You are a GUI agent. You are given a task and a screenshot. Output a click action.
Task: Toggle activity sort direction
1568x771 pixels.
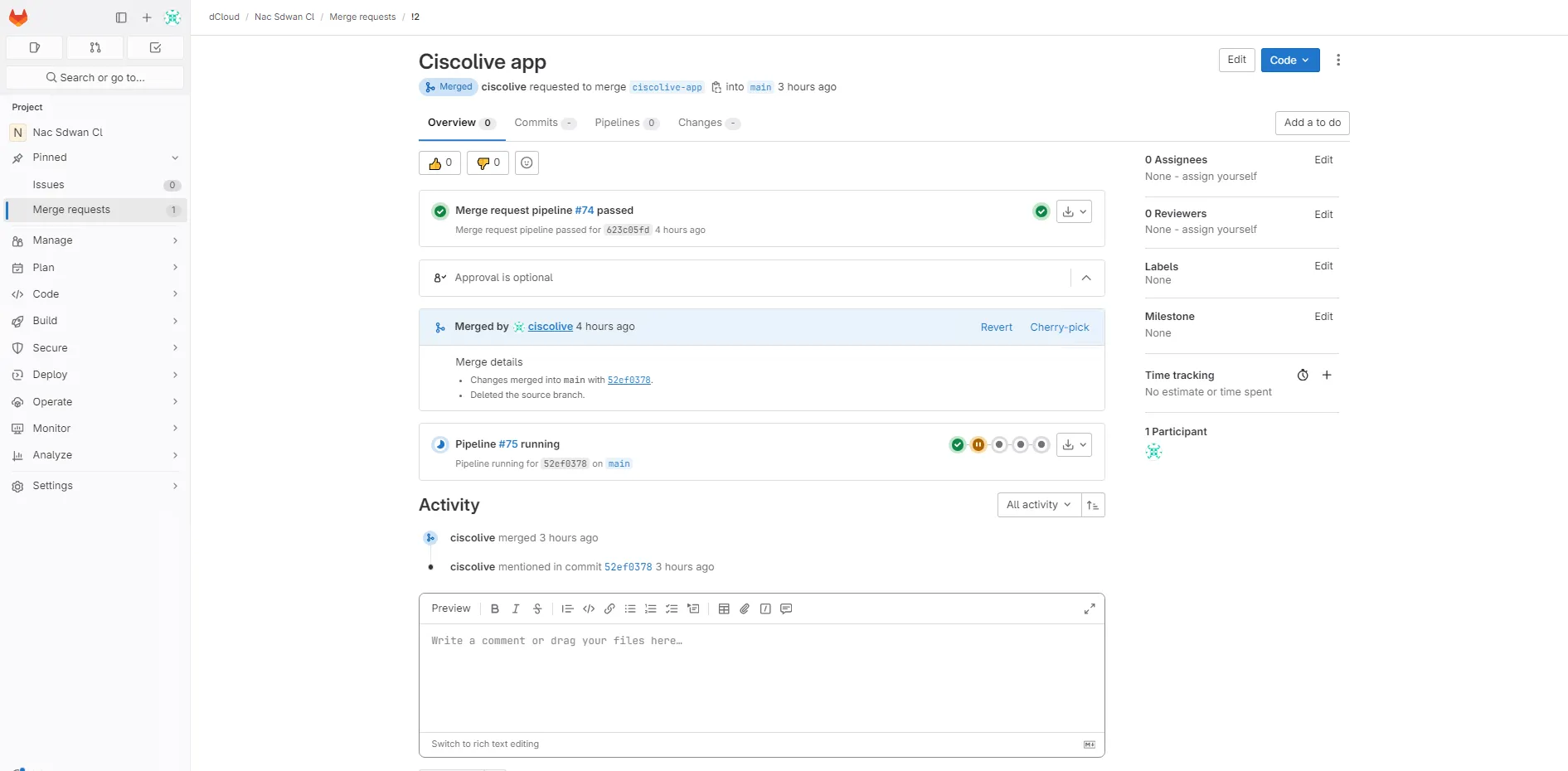click(x=1093, y=506)
